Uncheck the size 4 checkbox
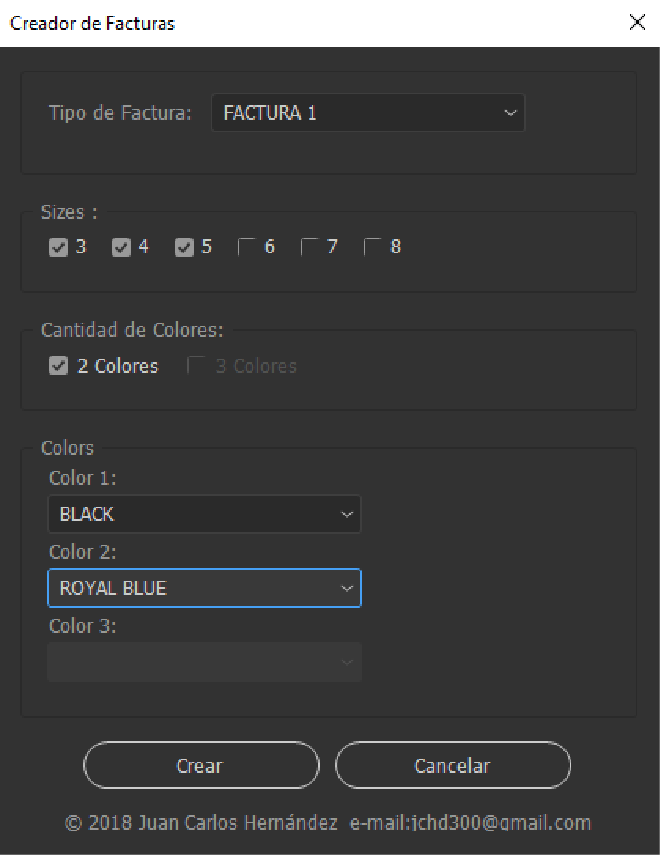The image size is (660, 856). pos(122,247)
